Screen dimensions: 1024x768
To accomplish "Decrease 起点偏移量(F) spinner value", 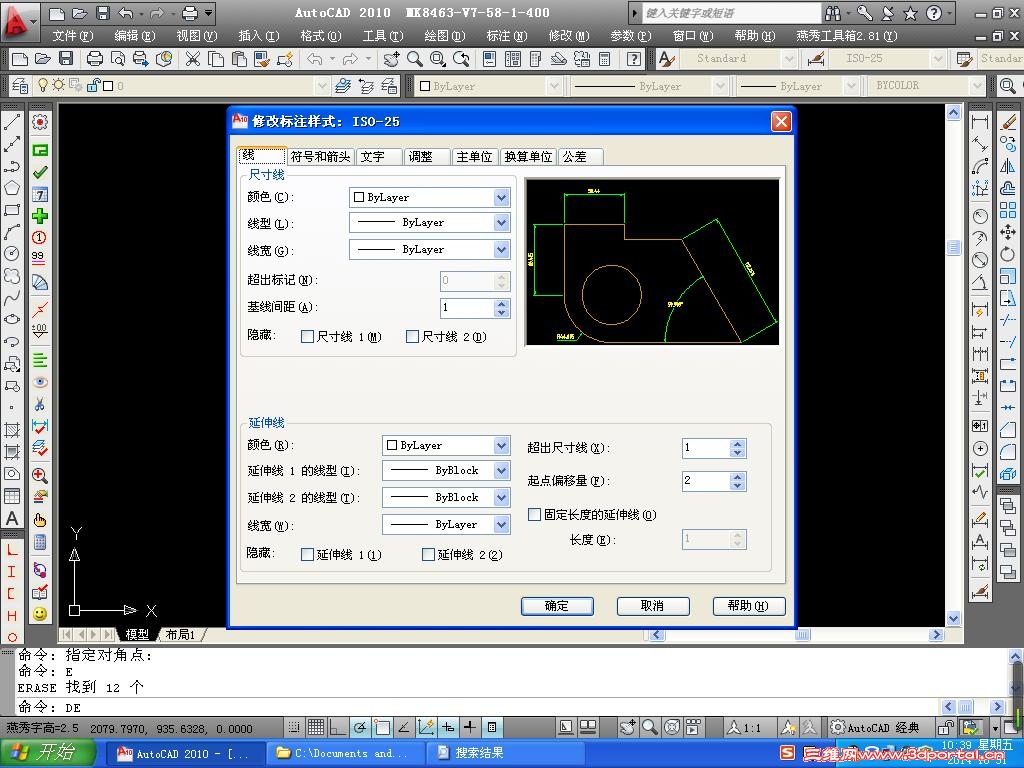I will coord(738,486).
